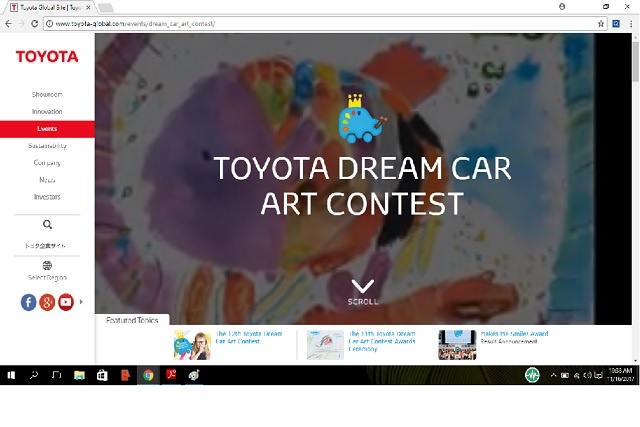Open Task View on taskbar
The width and height of the screenshot is (640, 427).
pyautogui.click(x=56, y=375)
